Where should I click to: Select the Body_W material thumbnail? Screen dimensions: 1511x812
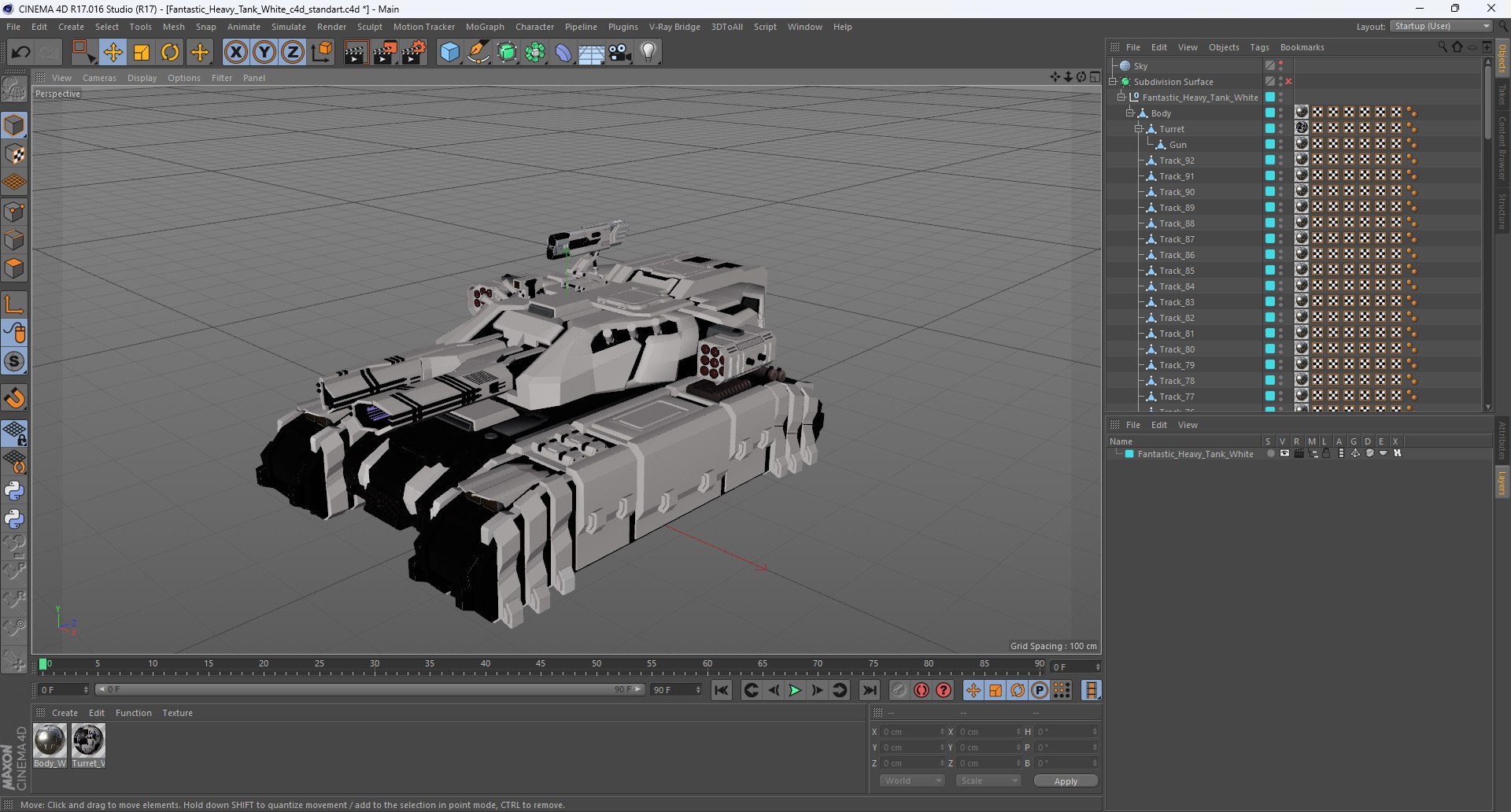(x=50, y=746)
